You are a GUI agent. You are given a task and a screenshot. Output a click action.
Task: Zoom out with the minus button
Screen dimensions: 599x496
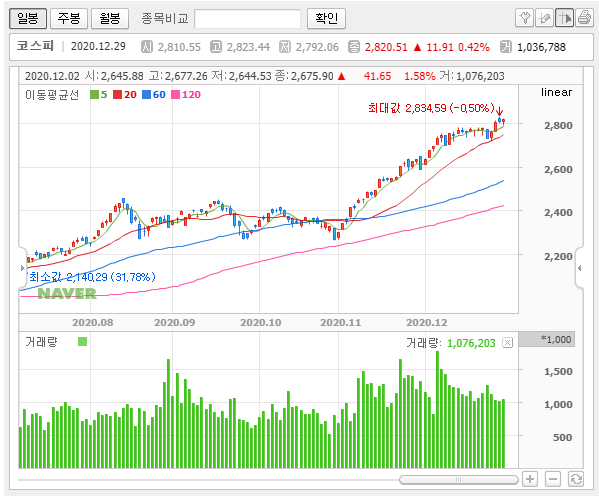click(553, 478)
